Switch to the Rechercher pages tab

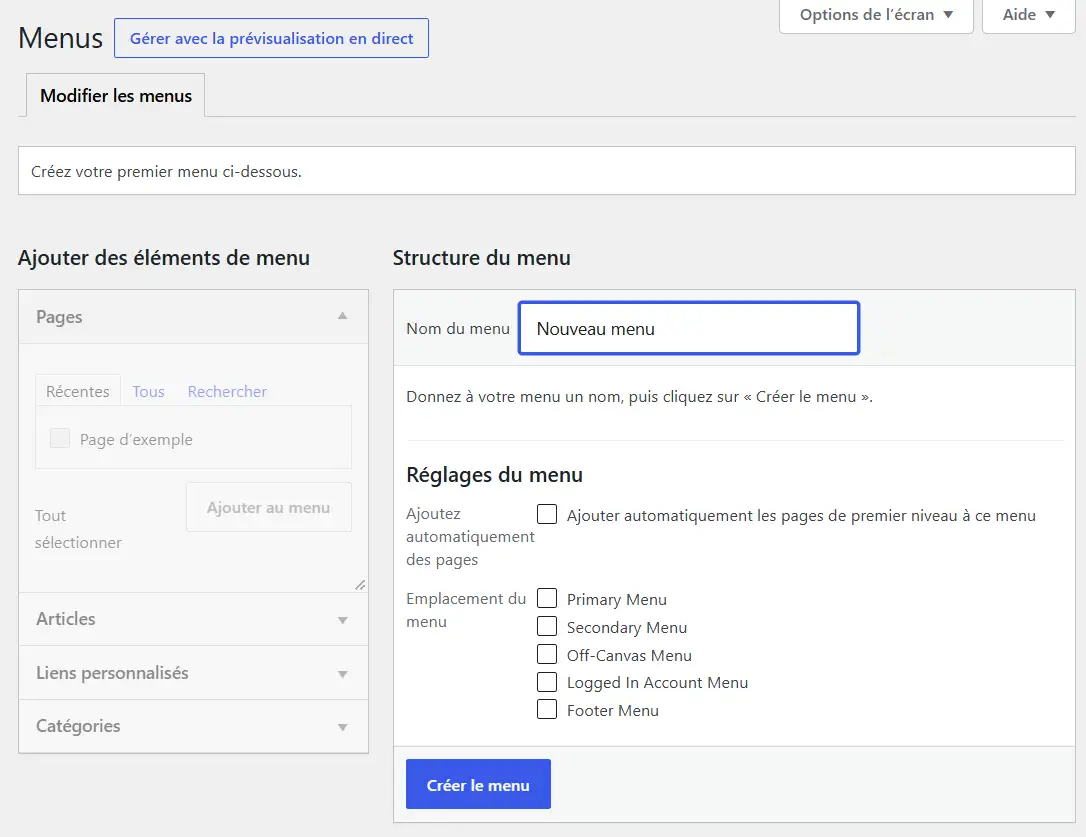(x=227, y=391)
